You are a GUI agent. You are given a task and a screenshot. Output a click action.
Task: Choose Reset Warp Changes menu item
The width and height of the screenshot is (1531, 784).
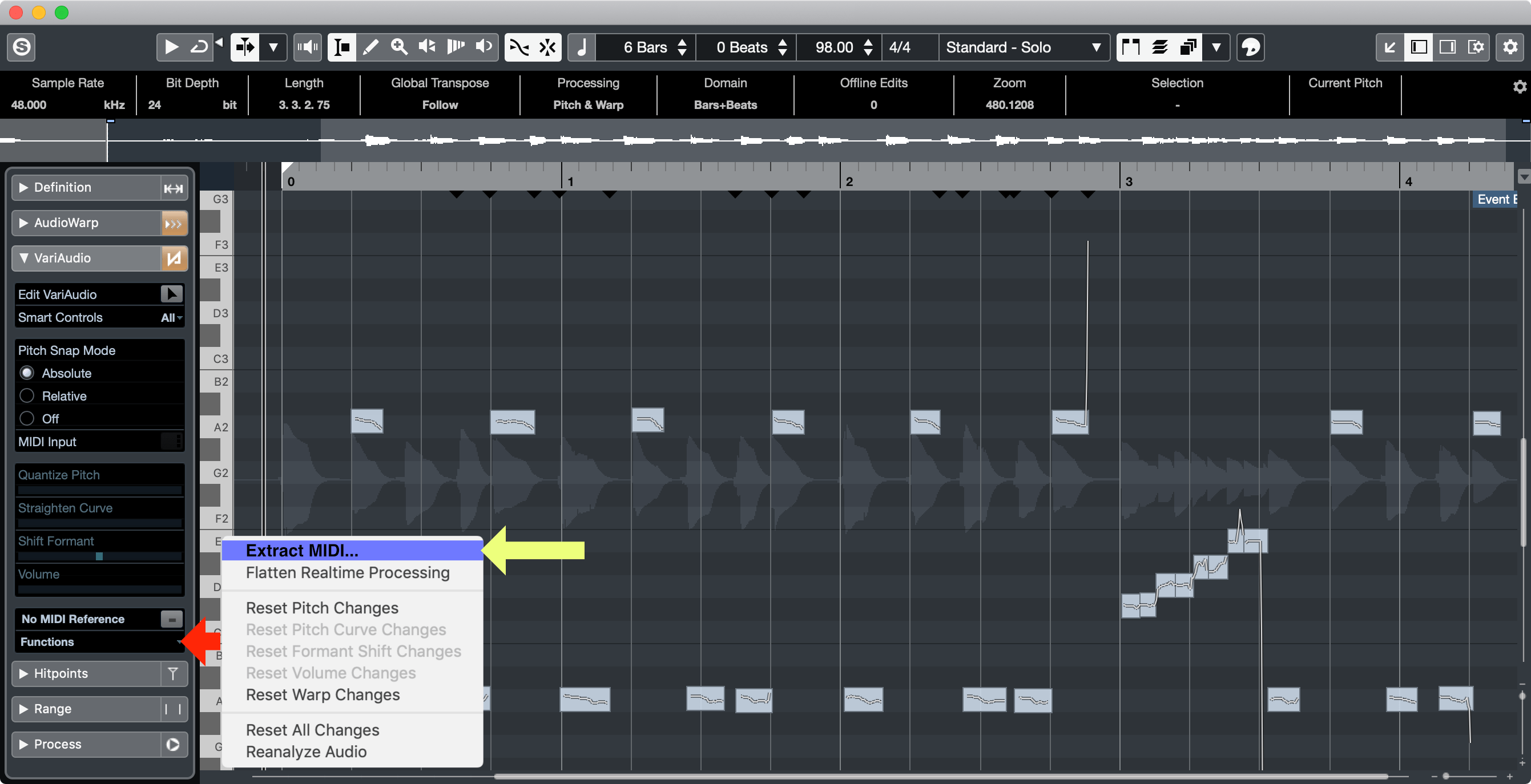click(x=323, y=694)
